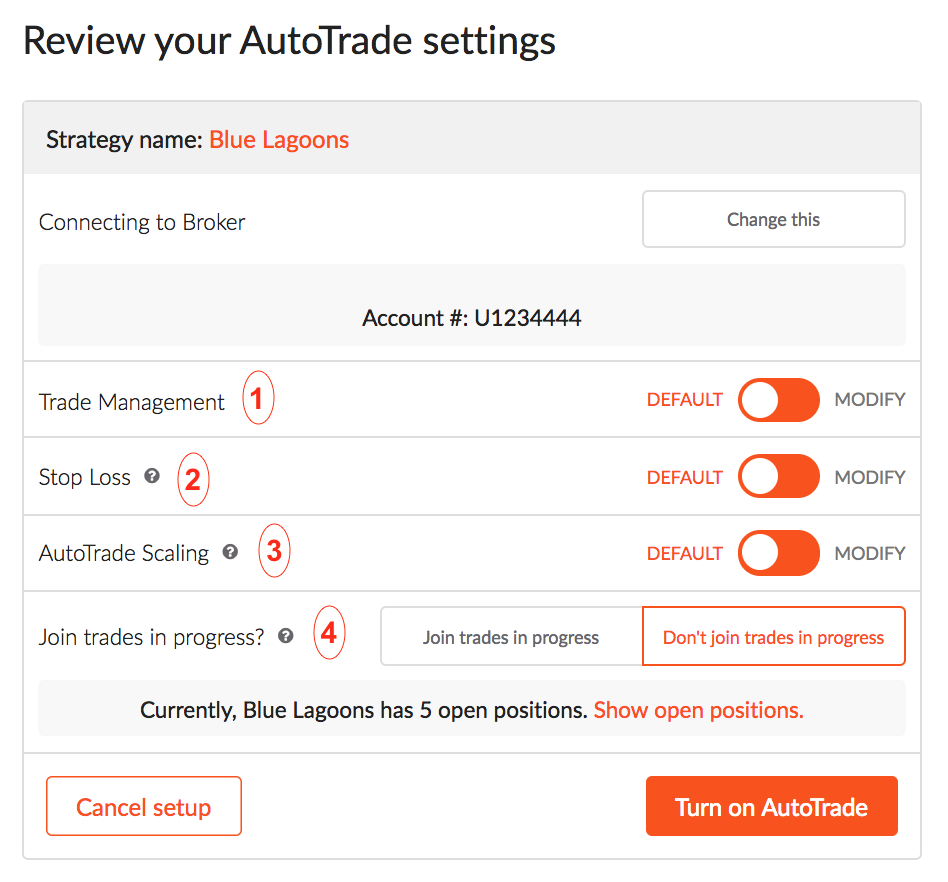
Task: Click the Change this broker button
Action: click(773, 219)
